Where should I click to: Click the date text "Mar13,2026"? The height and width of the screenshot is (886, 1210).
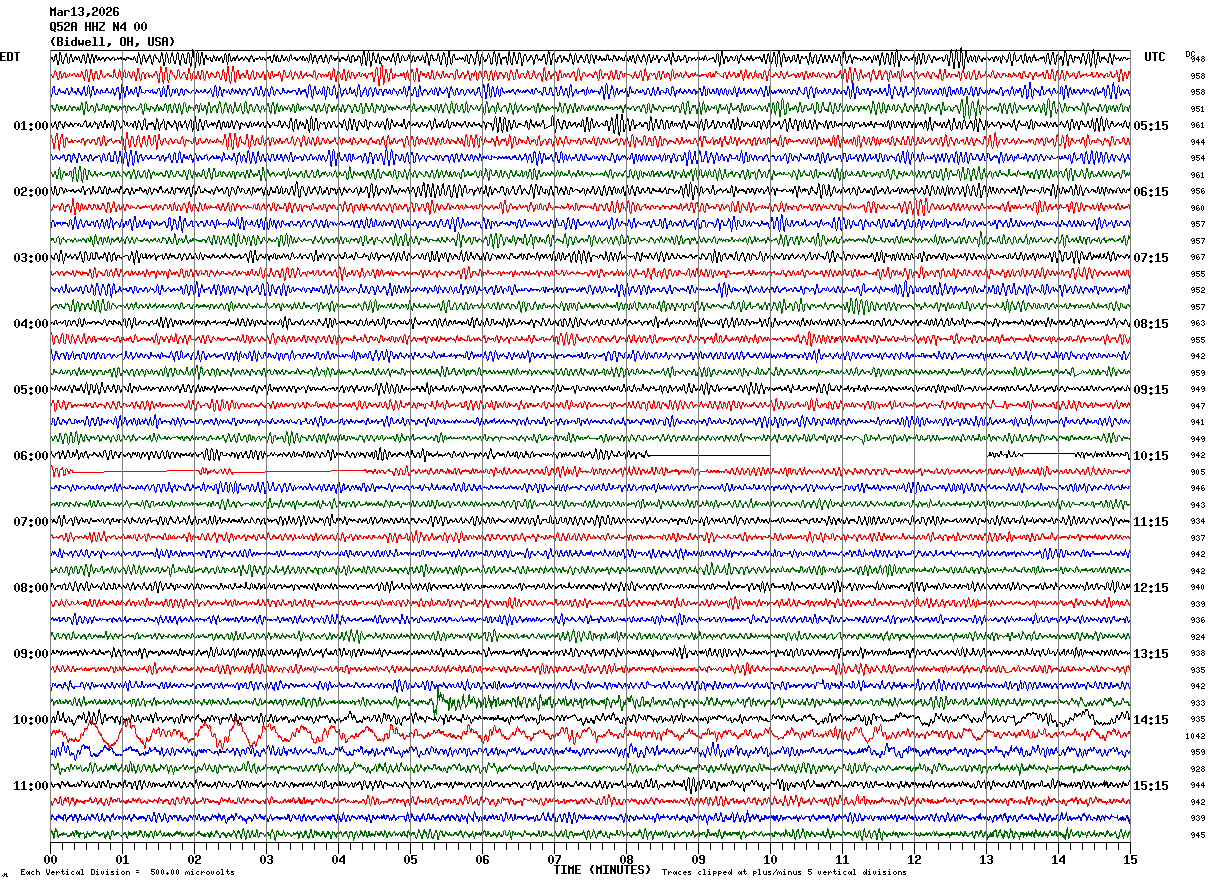(x=84, y=12)
